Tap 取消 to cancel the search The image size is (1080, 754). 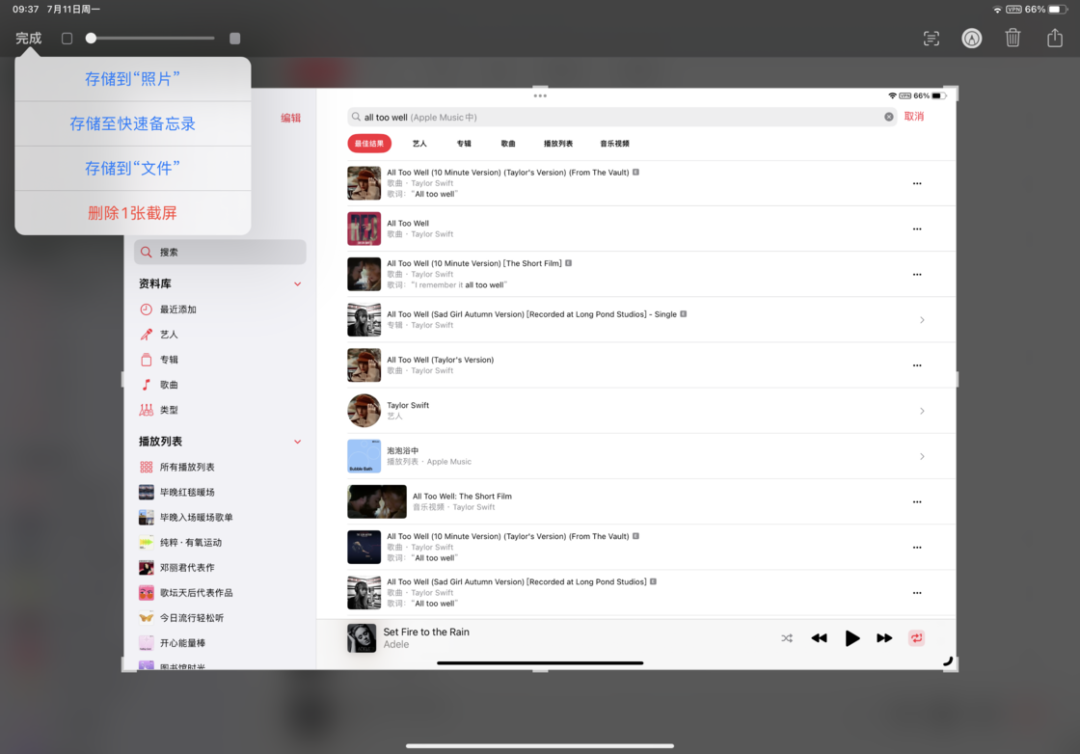point(914,116)
